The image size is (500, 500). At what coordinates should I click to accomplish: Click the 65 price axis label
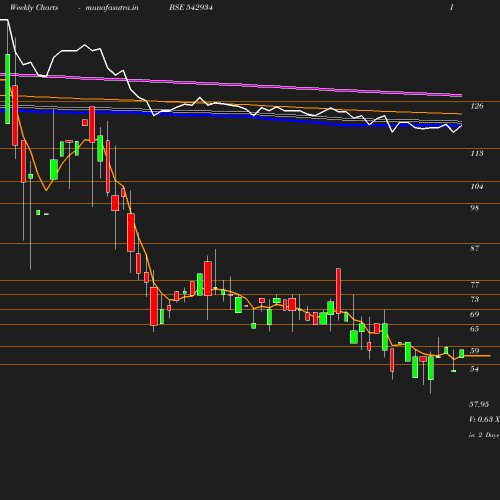[x=474, y=329]
